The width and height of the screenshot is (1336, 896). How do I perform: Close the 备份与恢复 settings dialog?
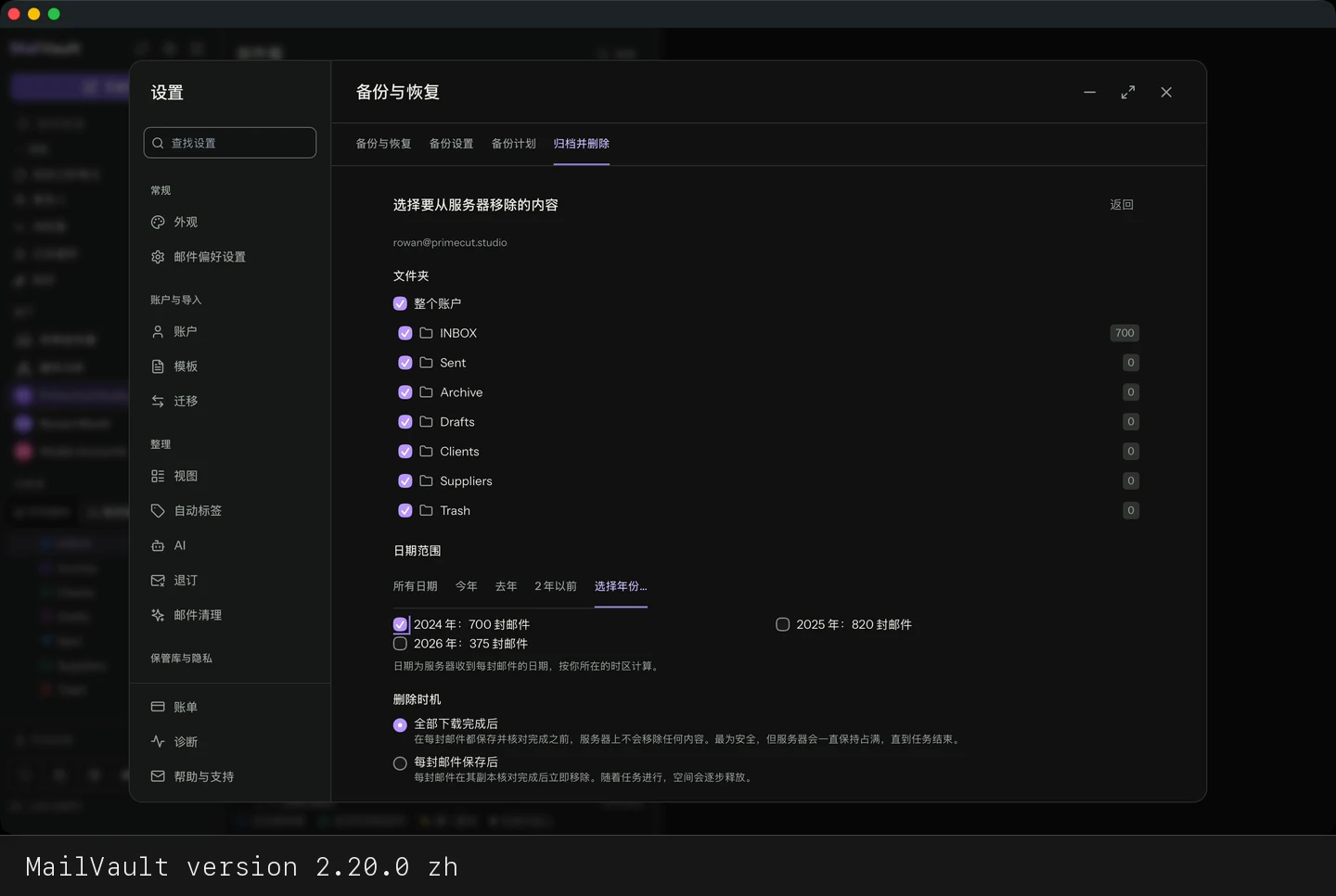tap(1166, 93)
